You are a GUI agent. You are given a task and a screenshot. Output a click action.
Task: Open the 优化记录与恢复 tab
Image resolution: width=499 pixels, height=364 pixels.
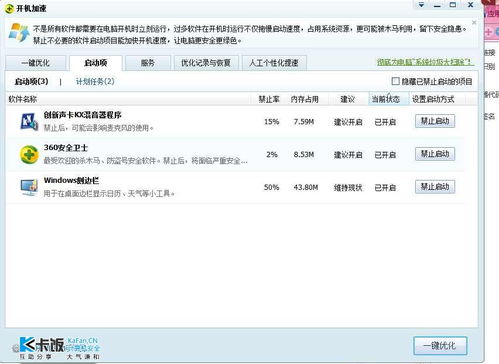coord(206,63)
